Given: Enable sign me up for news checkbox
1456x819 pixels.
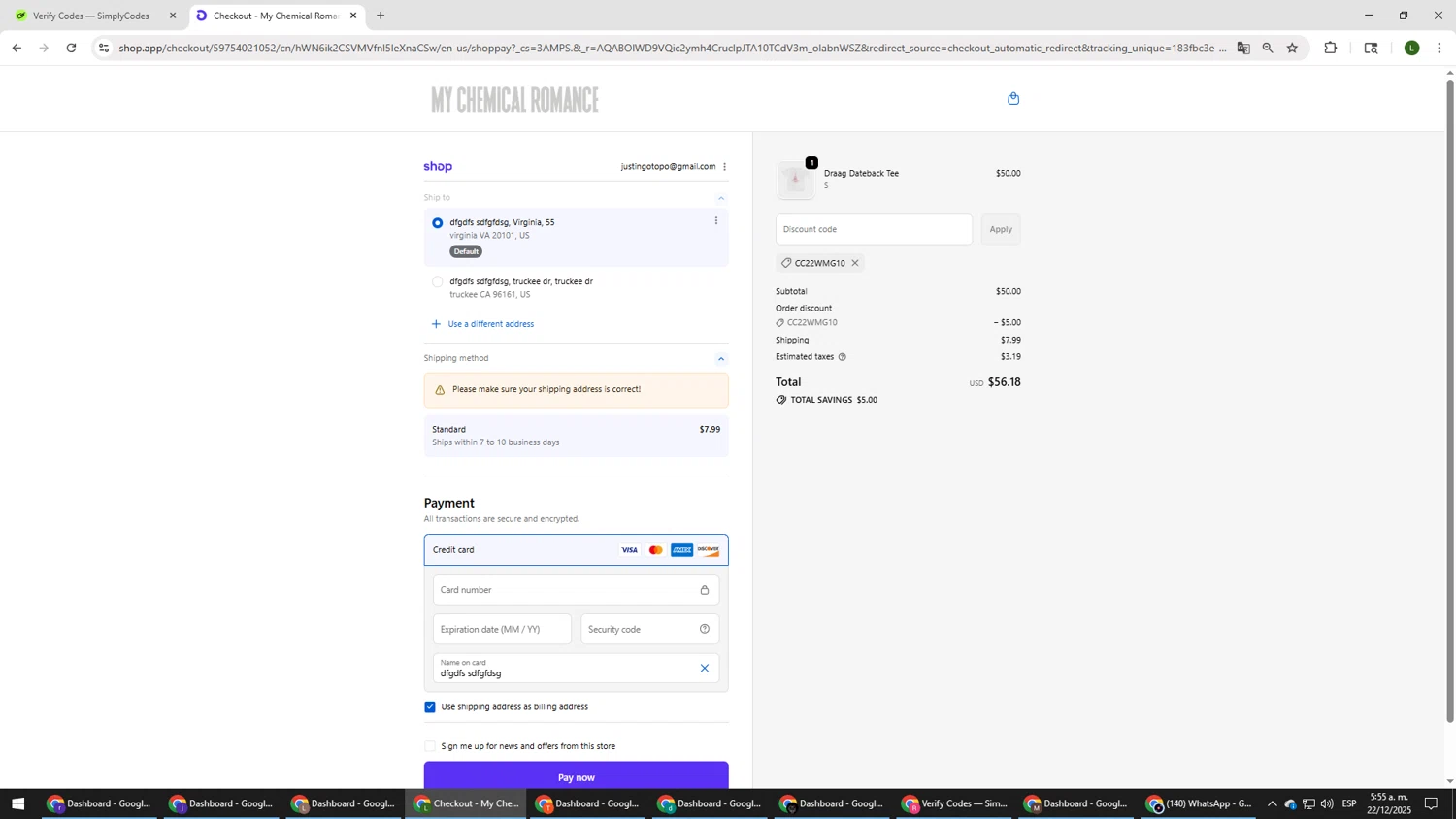Looking at the screenshot, I should pyautogui.click(x=430, y=746).
